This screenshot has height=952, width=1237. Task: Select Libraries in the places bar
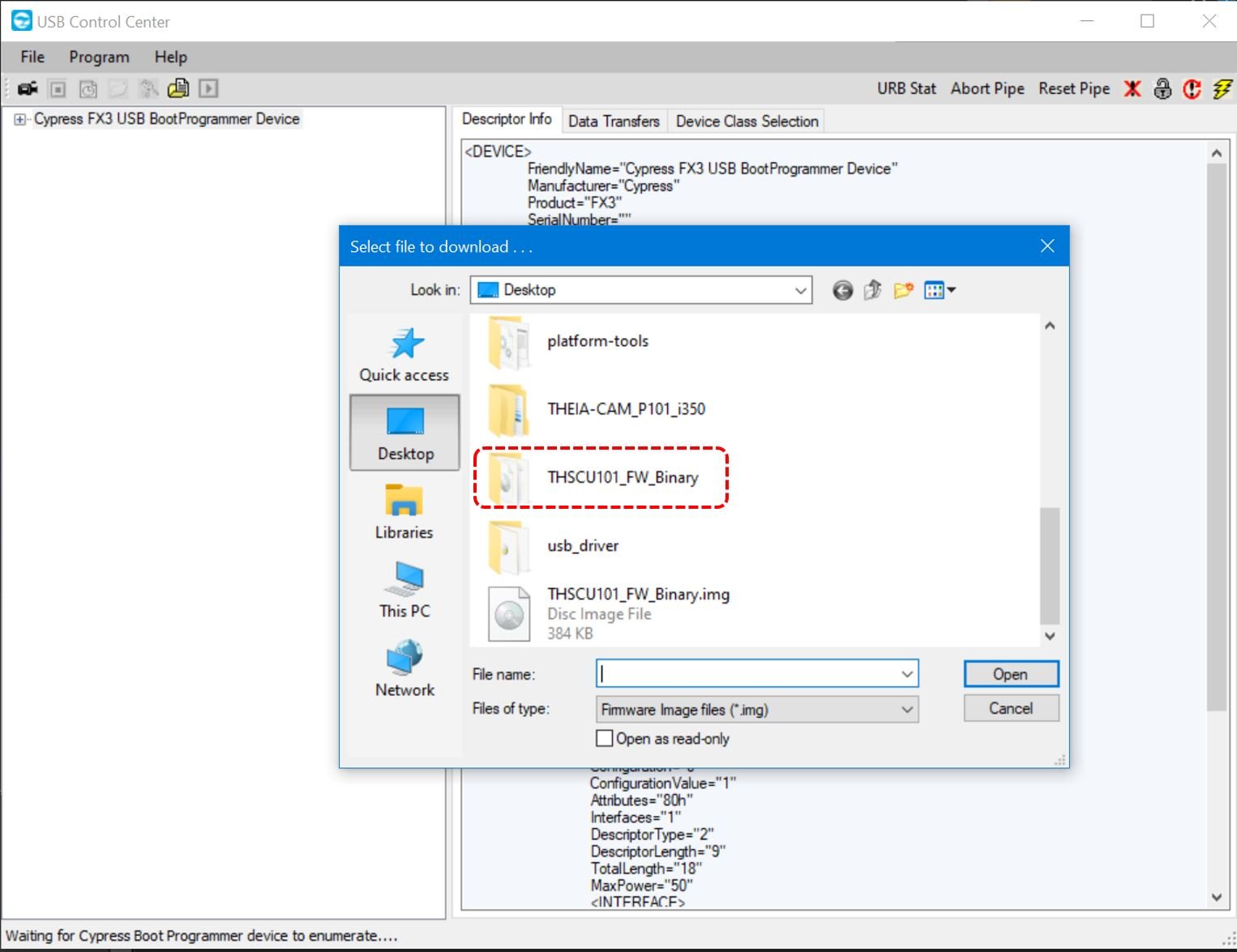404,512
